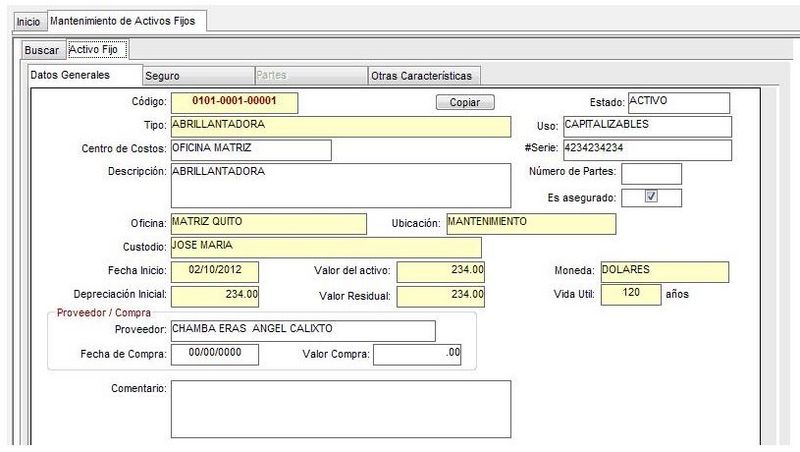Image resolution: width=800 pixels, height=452 pixels.
Task: Edit the Vida Util years field
Action: [x=631, y=294]
